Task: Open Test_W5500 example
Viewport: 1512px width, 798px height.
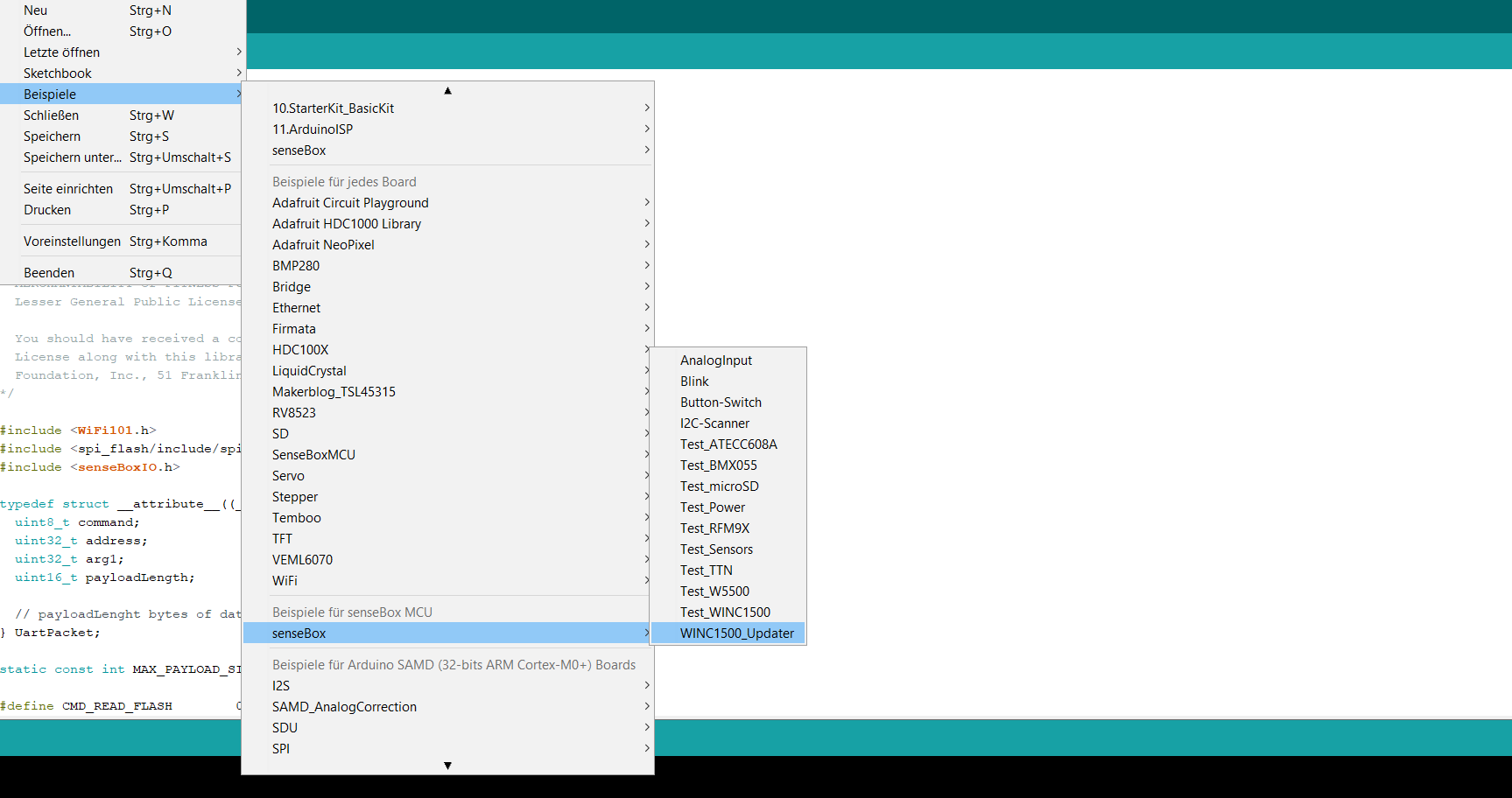Action: point(728,591)
